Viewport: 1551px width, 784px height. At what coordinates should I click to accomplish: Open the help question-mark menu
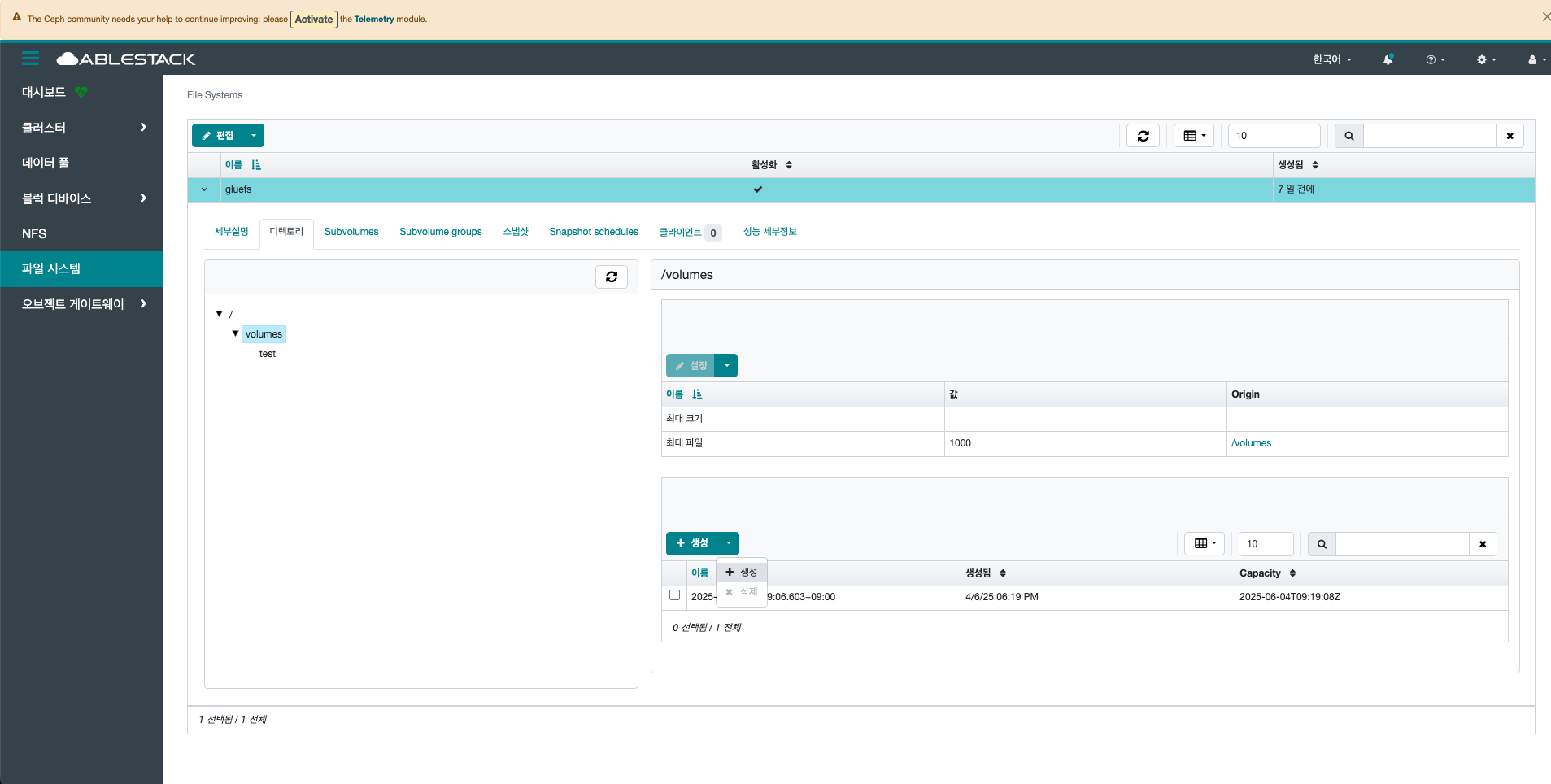click(x=1435, y=59)
